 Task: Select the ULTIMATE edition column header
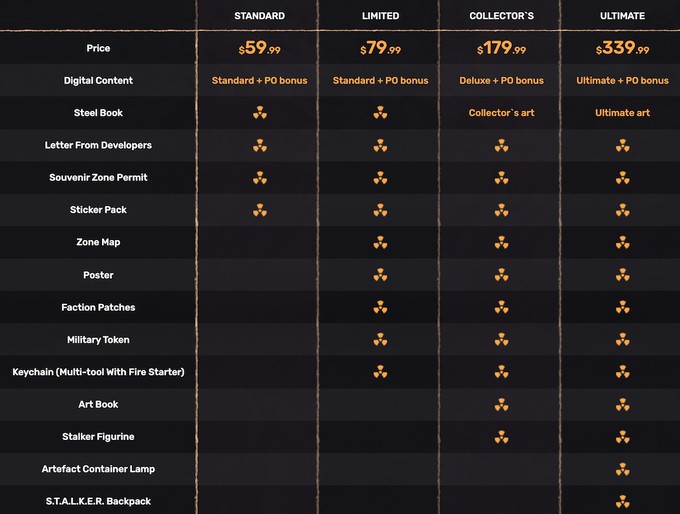(622, 16)
